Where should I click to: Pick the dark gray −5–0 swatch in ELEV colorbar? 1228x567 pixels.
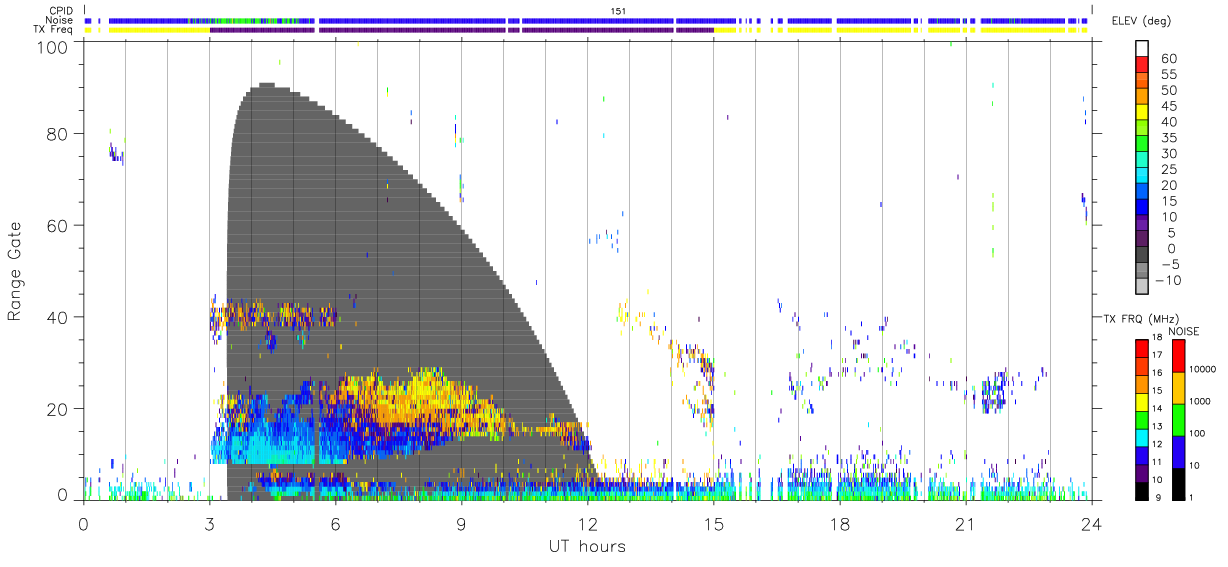pyautogui.click(x=1142, y=256)
